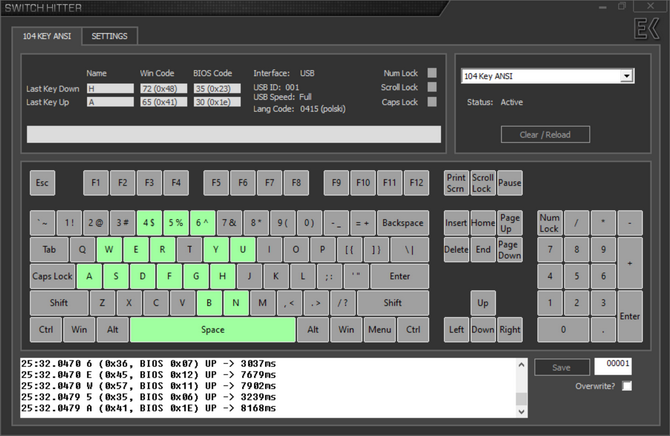
Task: Click the M key
Action: coord(263,303)
